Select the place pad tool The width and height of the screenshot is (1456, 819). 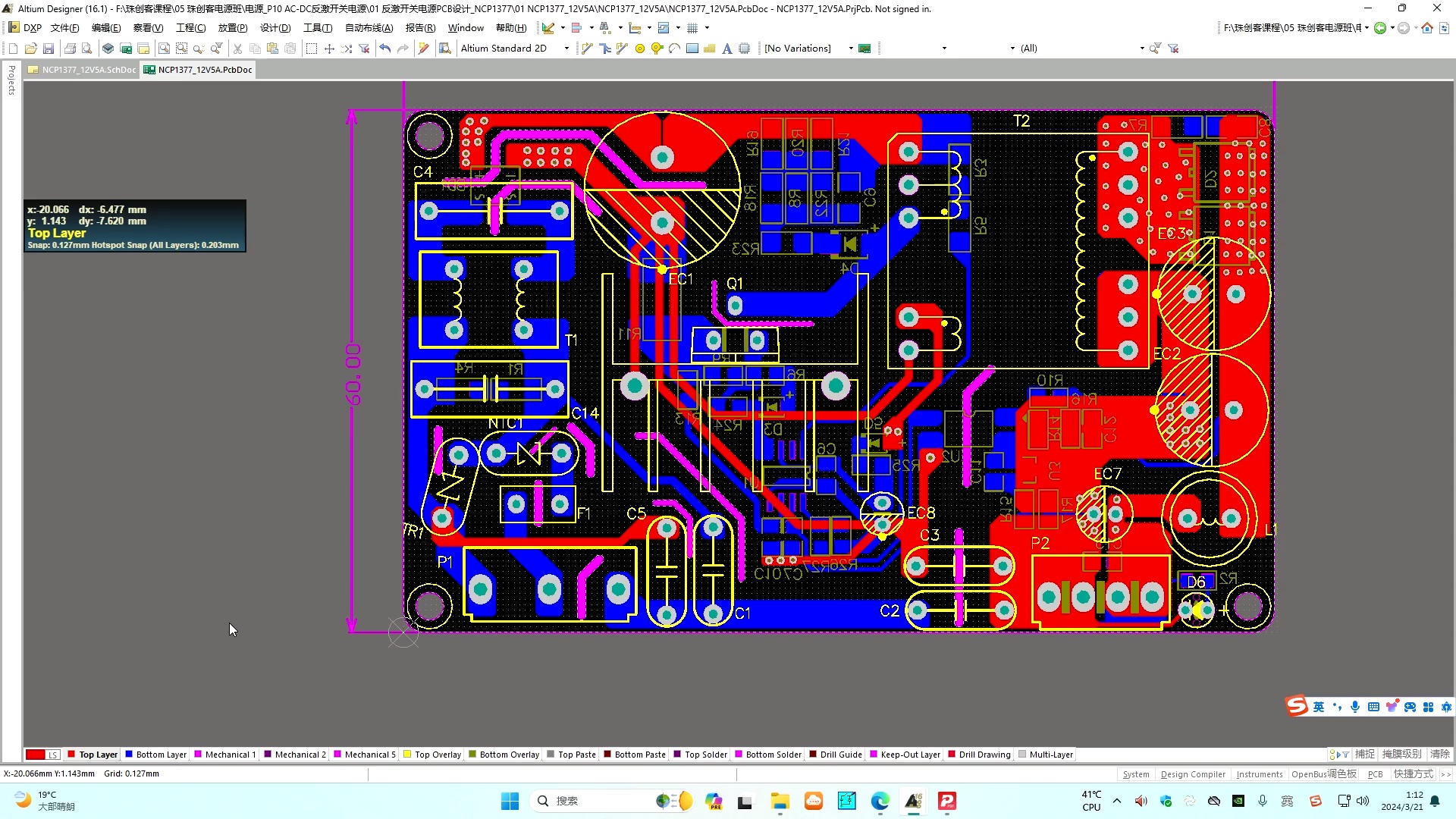639,49
